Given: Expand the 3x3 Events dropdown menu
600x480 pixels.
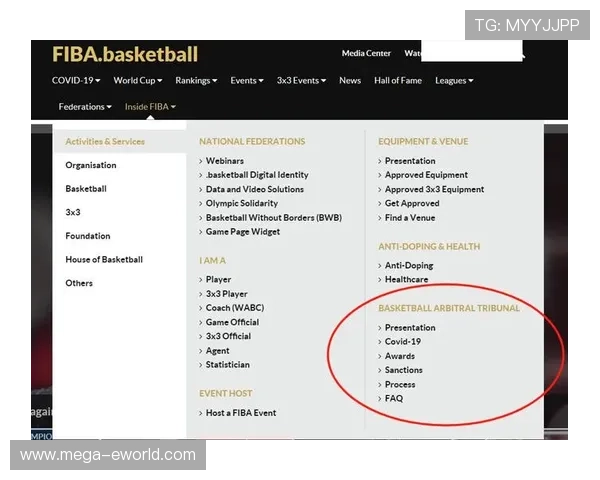Looking at the screenshot, I should [x=302, y=80].
